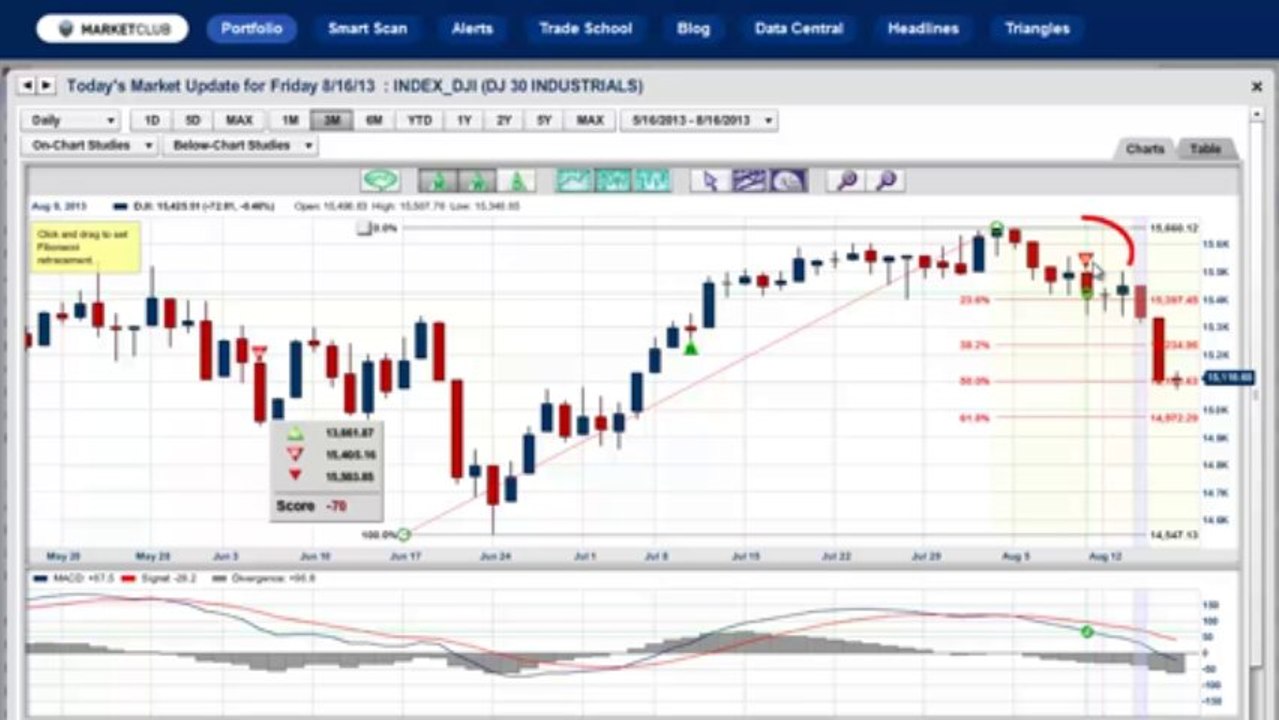
Task: Close the chart panel with X
Action: tap(1257, 87)
